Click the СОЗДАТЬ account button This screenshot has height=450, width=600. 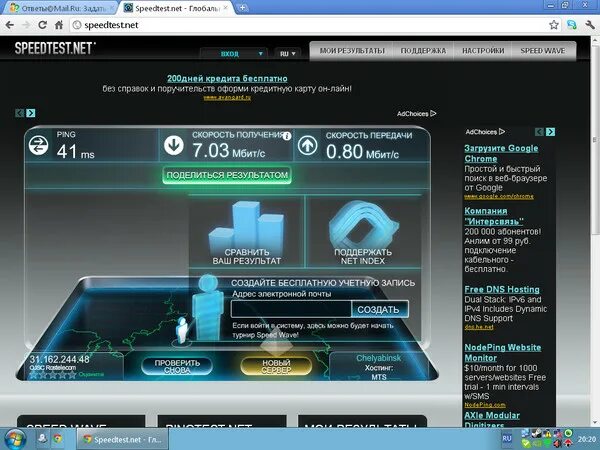pos(379,310)
